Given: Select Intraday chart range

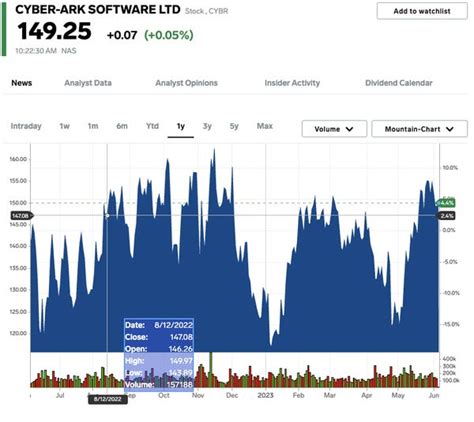Looking at the screenshot, I should (26, 126).
